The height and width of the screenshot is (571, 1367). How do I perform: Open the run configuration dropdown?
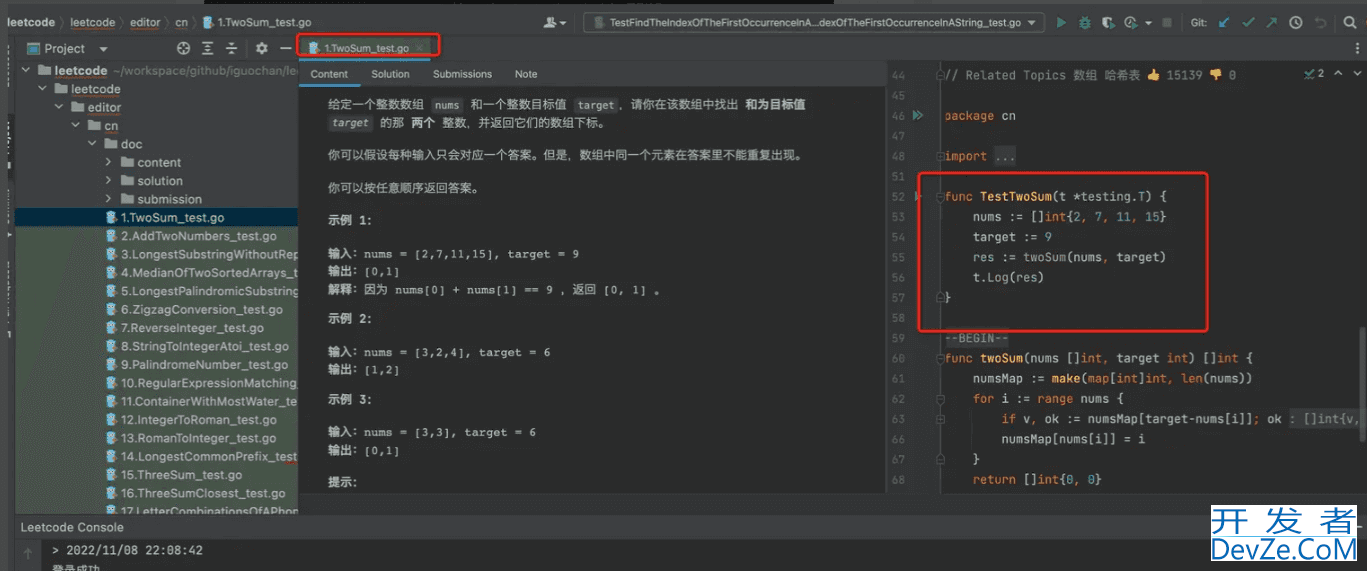814,22
